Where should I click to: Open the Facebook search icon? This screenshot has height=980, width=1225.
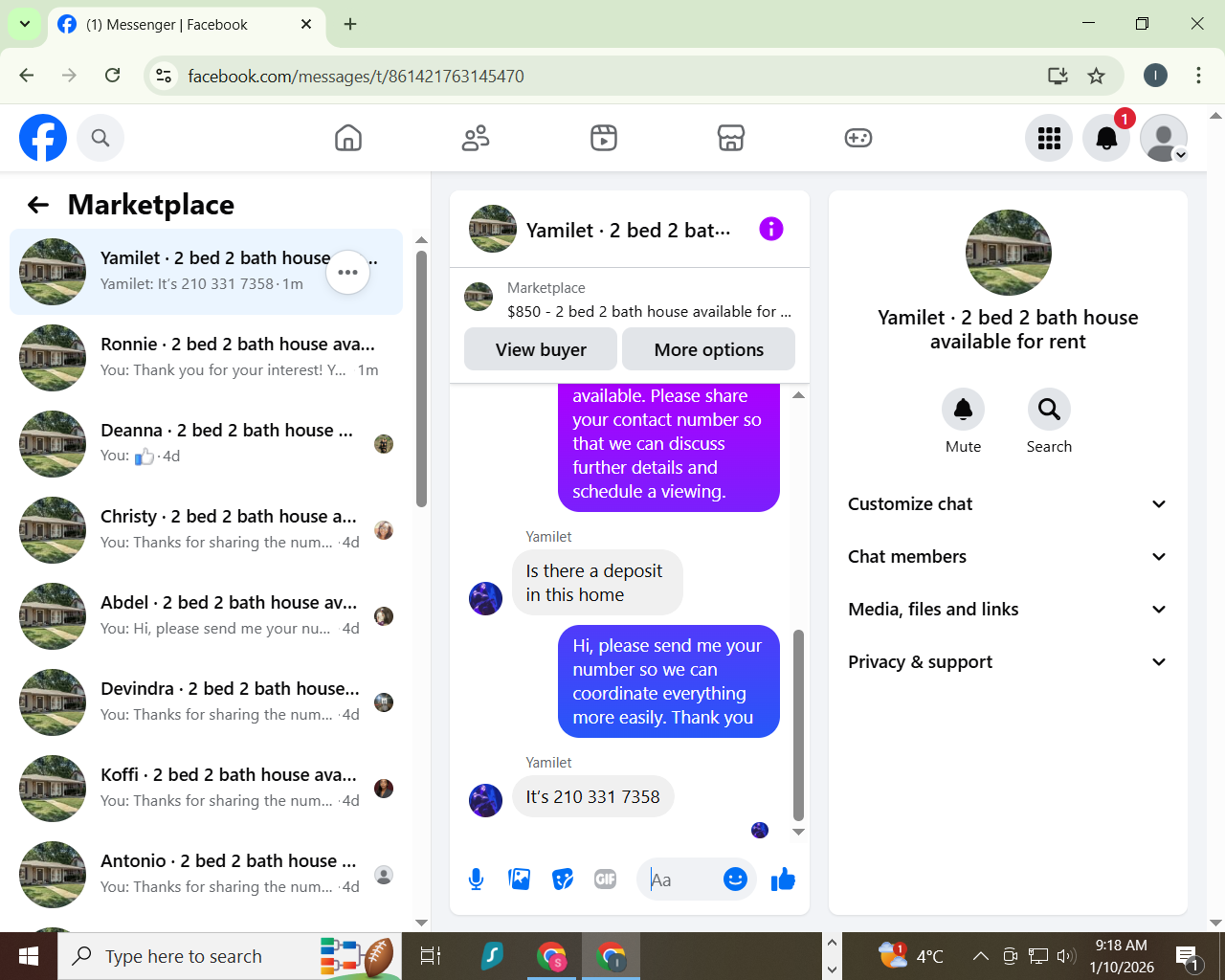click(x=100, y=138)
